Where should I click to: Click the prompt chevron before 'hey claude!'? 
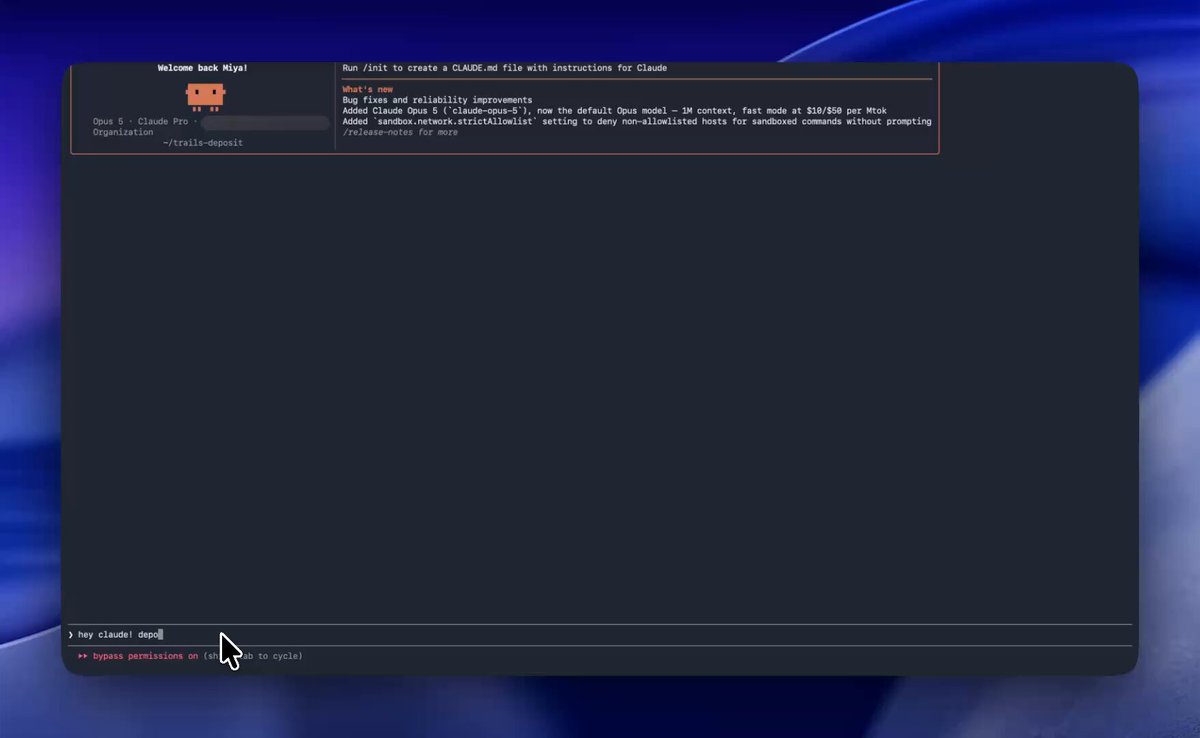(x=71, y=634)
